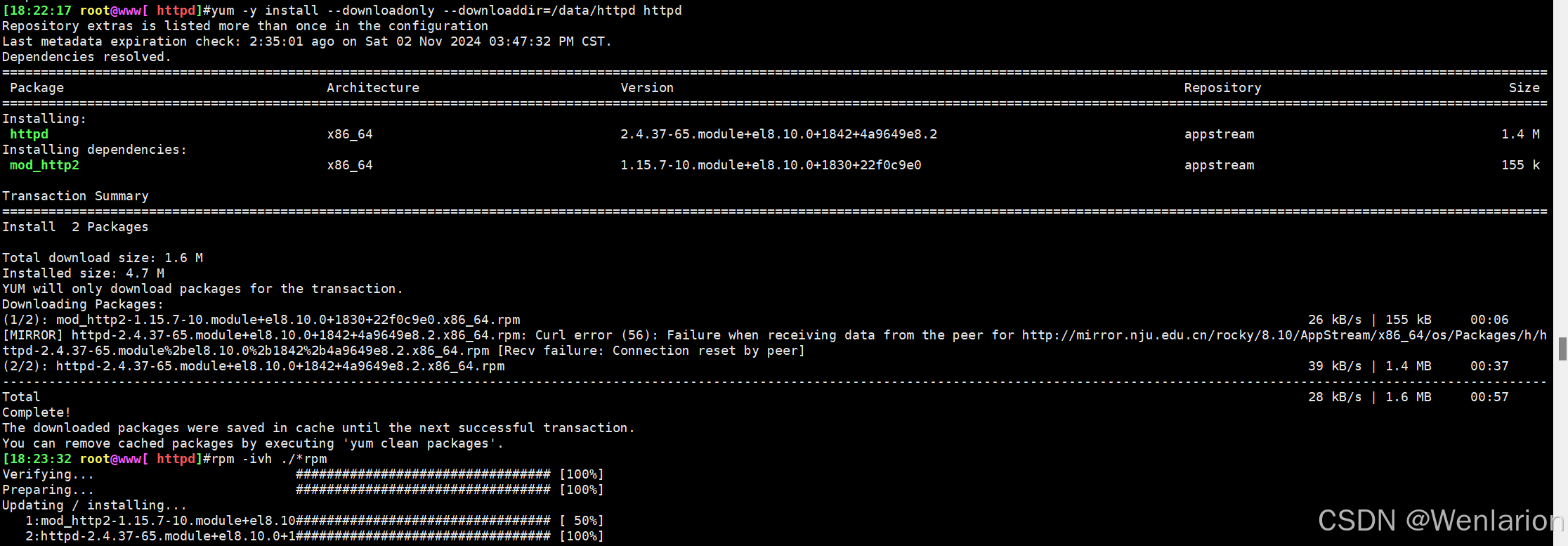The image size is (1568, 546).
Task: Click the Verifying progress bar
Action: coord(450,474)
